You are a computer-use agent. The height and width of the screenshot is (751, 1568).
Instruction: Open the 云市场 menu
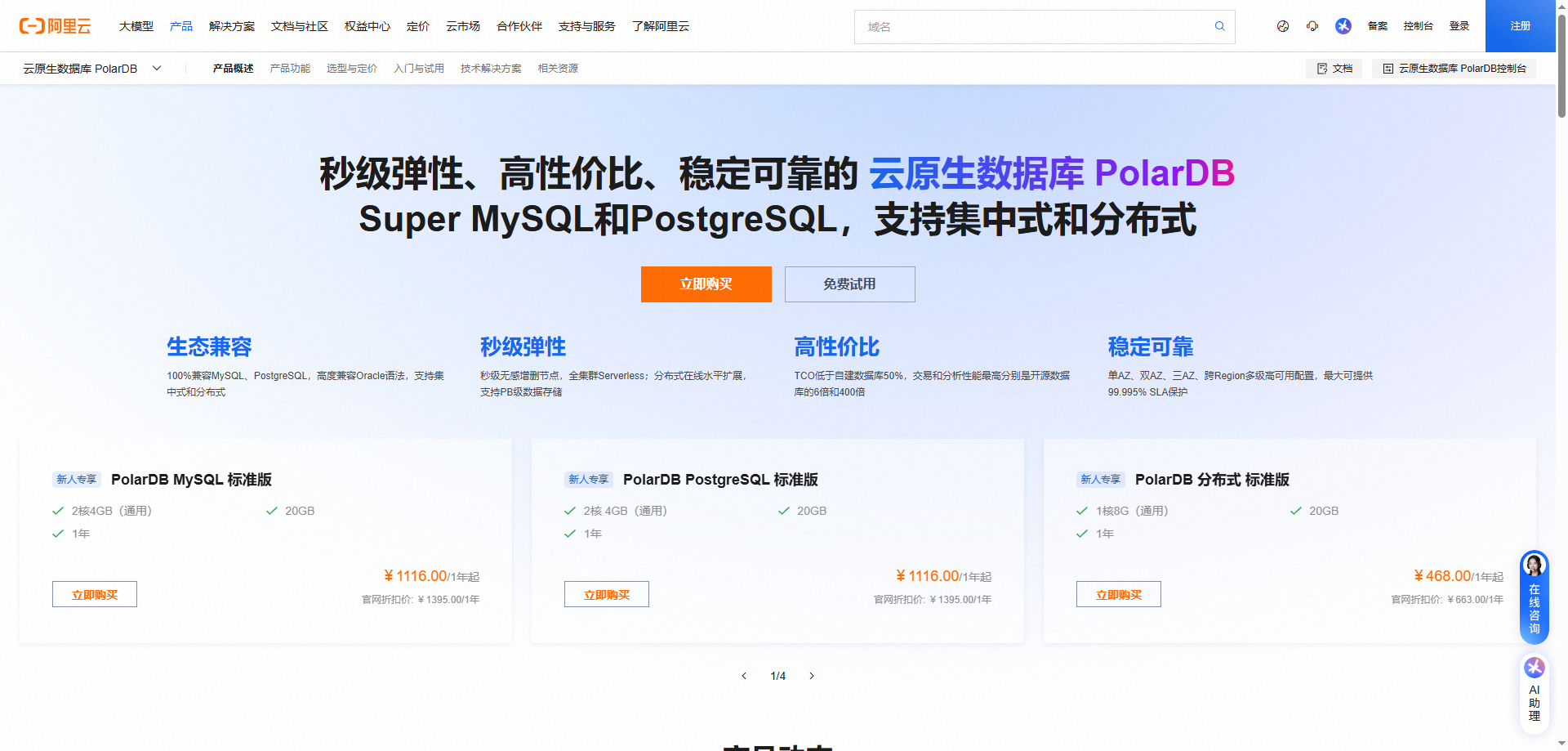pos(463,26)
